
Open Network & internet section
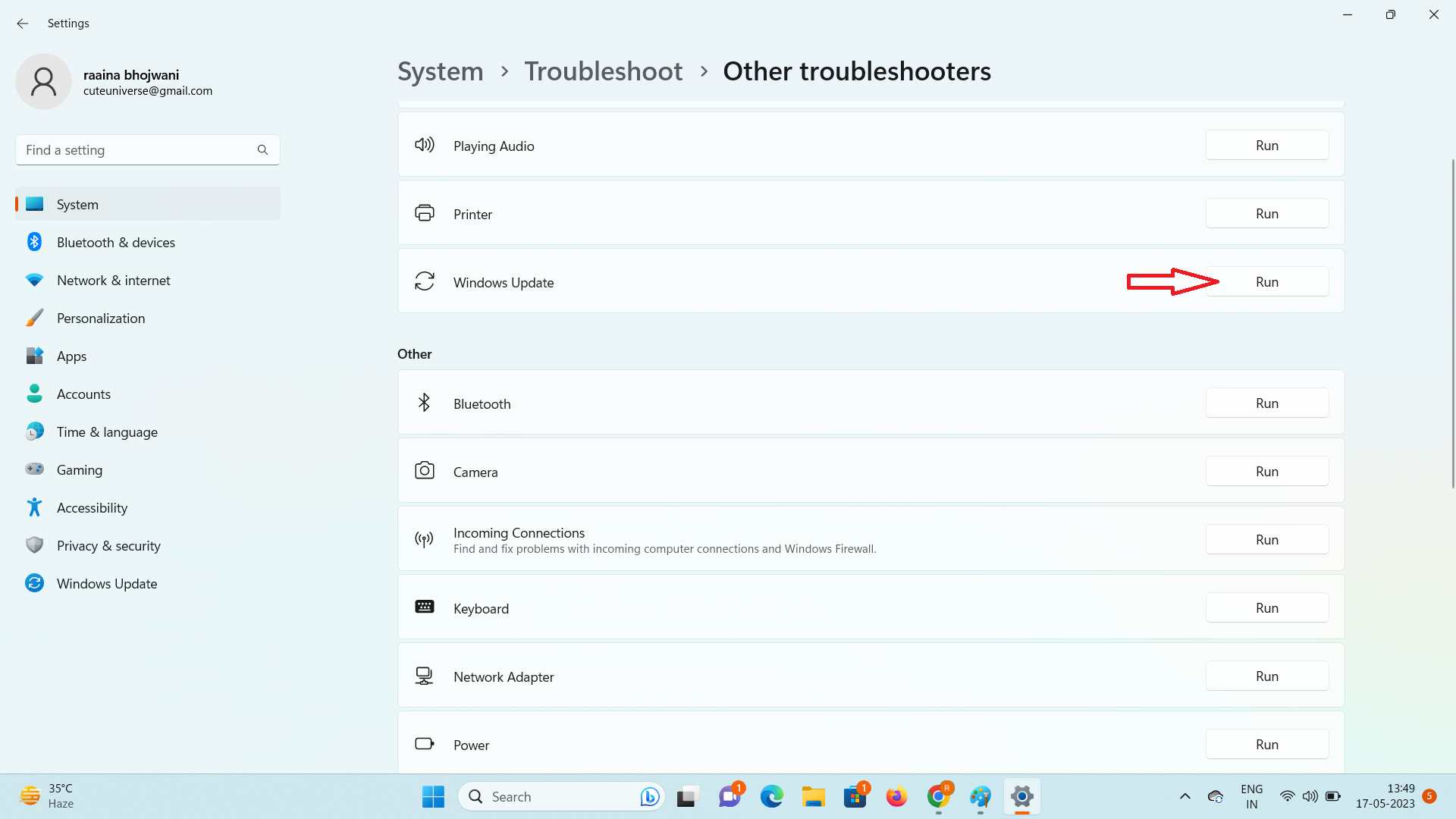[x=113, y=281]
